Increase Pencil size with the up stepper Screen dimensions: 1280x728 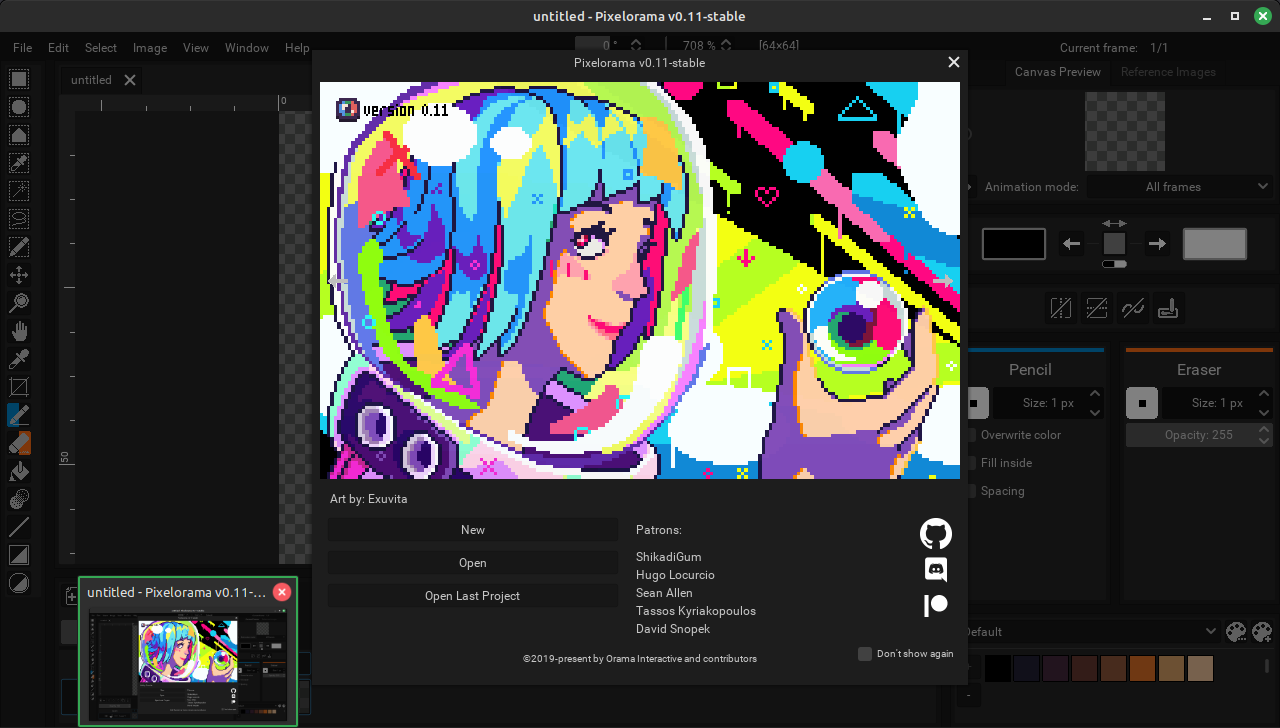coord(1094,396)
